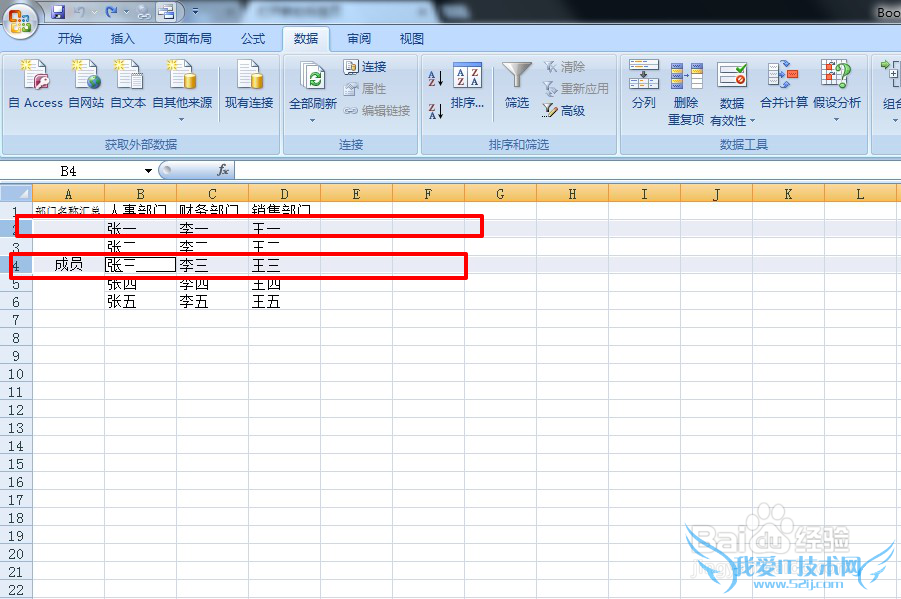Click 假设分析 what-if icon

tap(836, 74)
